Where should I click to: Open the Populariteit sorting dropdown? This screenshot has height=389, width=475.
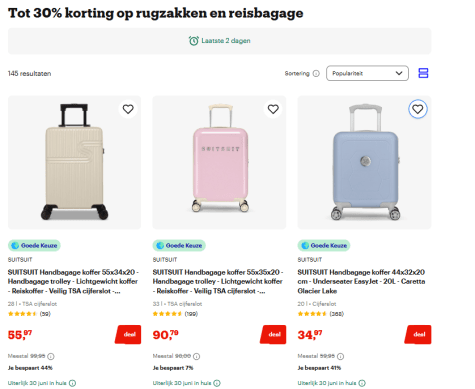pos(367,73)
